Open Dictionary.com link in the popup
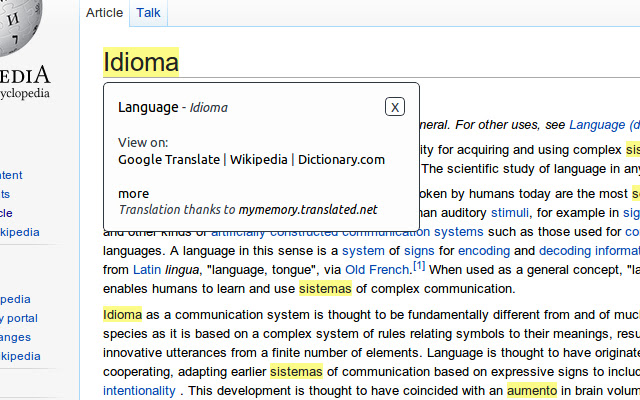The image size is (640, 400). [341, 160]
